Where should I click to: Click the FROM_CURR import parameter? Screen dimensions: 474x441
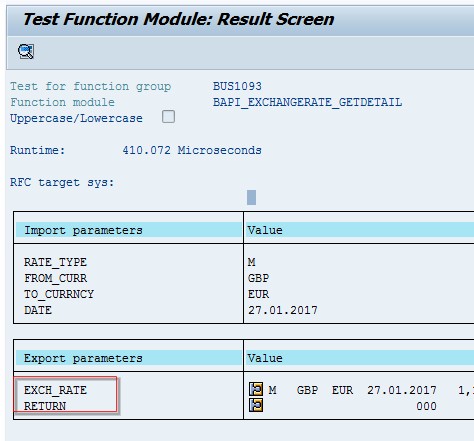[x=55, y=278]
